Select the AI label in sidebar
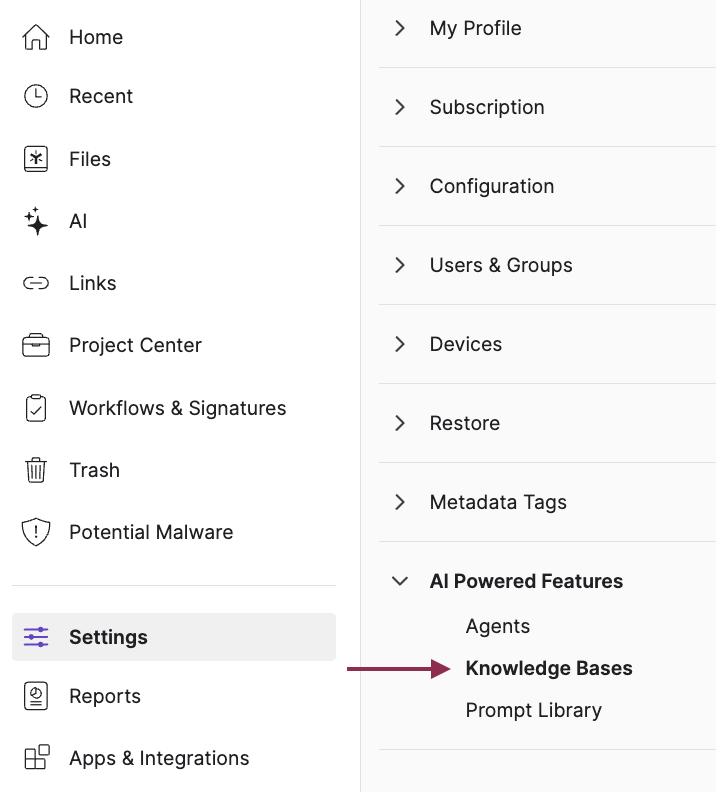The image size is (716, 792). click(x=78, y=221)
